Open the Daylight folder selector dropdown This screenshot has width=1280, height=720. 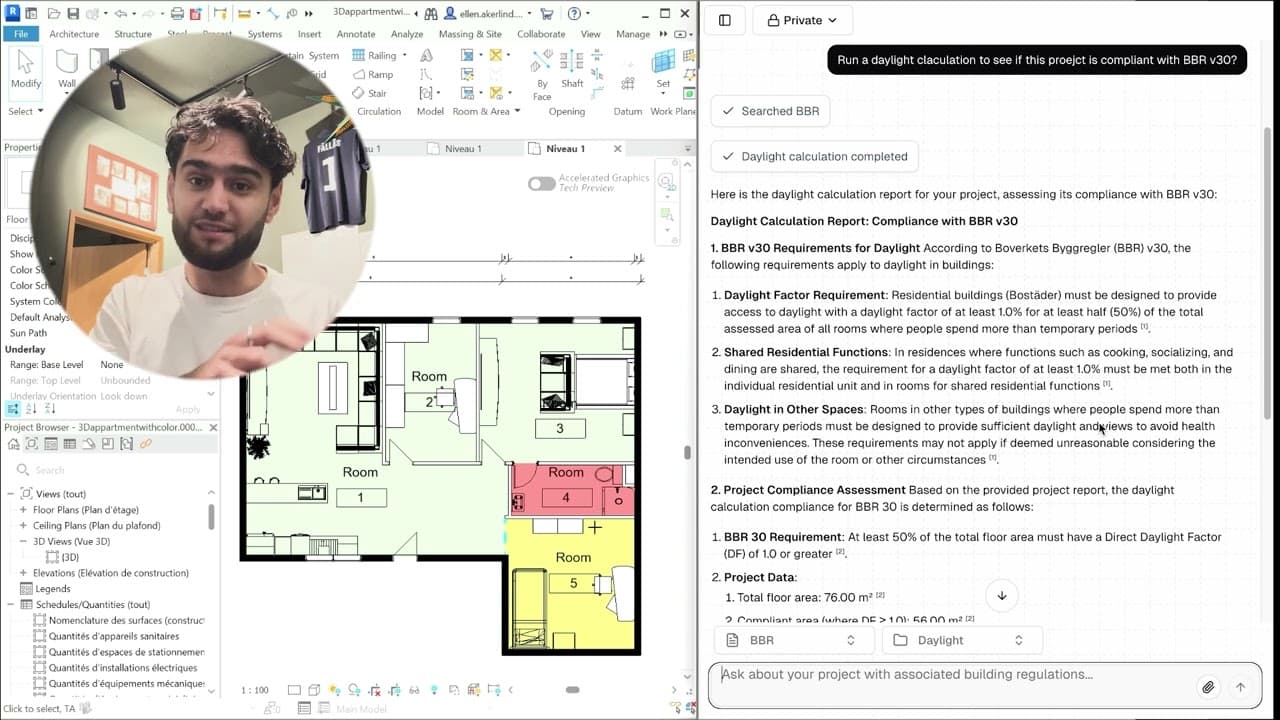[x=960, y=640]
